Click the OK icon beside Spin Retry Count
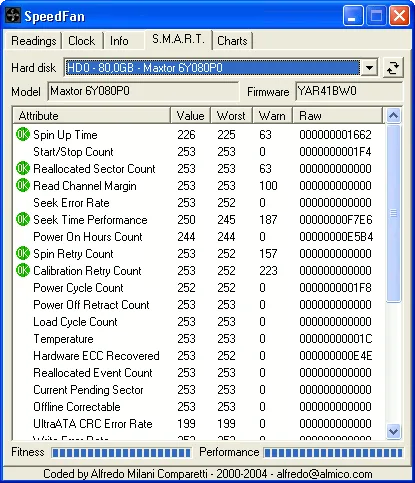The height and width of the screenshot is (483, 415). 23,253
